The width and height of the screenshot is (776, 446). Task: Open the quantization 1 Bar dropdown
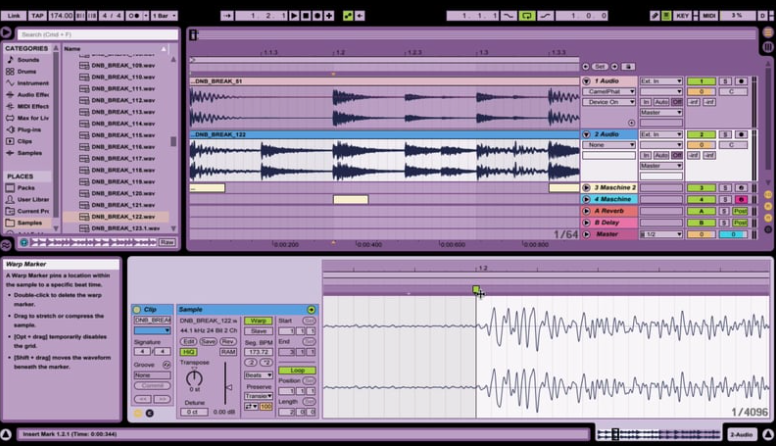[x=164, y=16]
